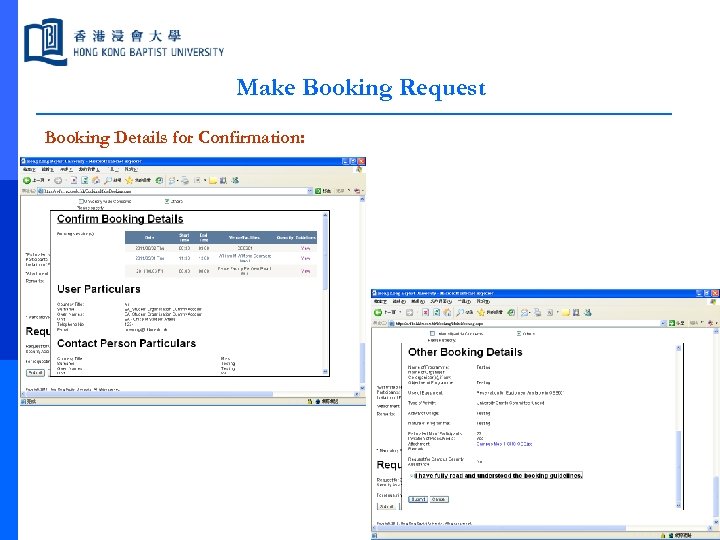720x540 pixels.
Task: Click Messenger icon in Confirm Booking Details browser toolbar
Action: pyautogui.click(x=235, y=180)
